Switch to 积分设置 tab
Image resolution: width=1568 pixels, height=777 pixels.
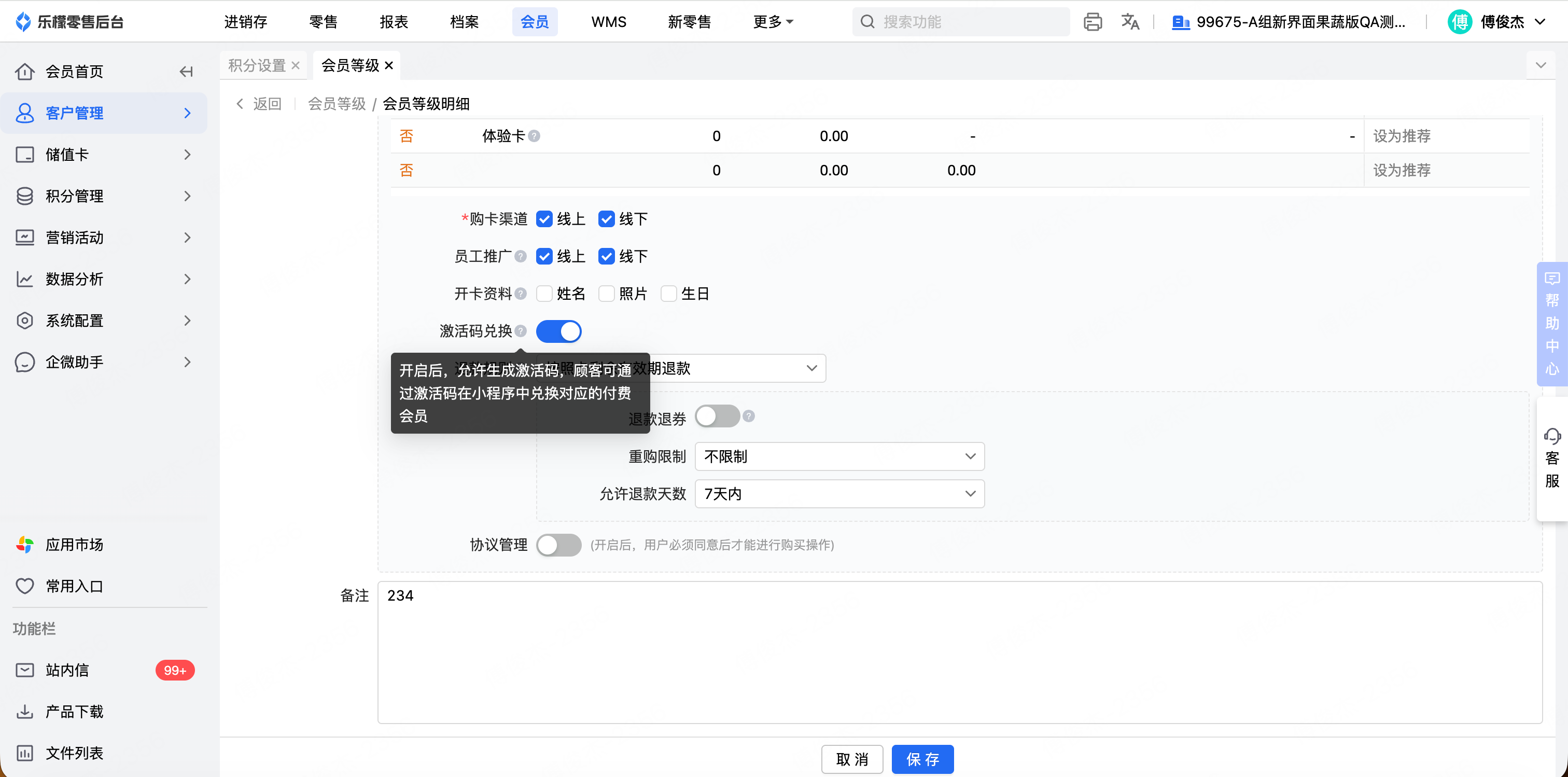257,66
